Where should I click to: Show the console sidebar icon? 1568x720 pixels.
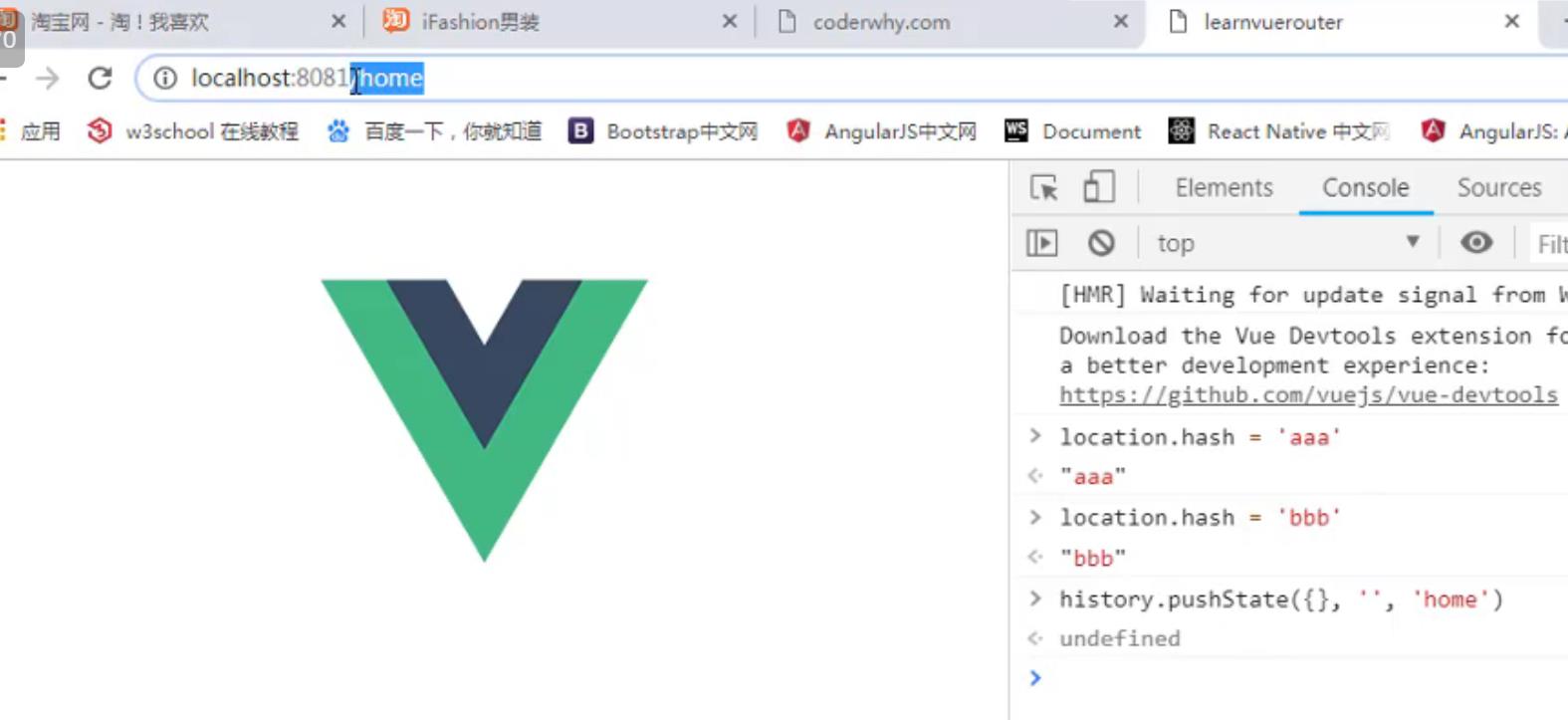click(x=1042, y=243)
